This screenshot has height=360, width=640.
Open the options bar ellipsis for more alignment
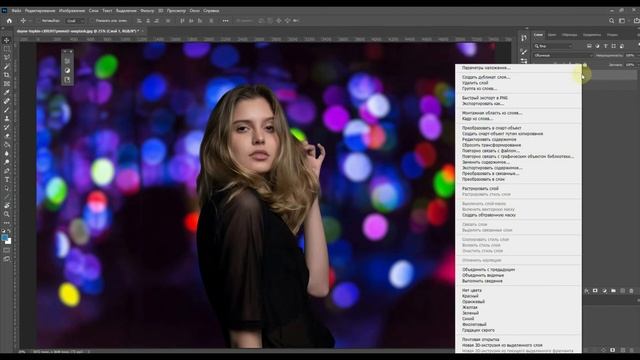[x=225, y=20]
